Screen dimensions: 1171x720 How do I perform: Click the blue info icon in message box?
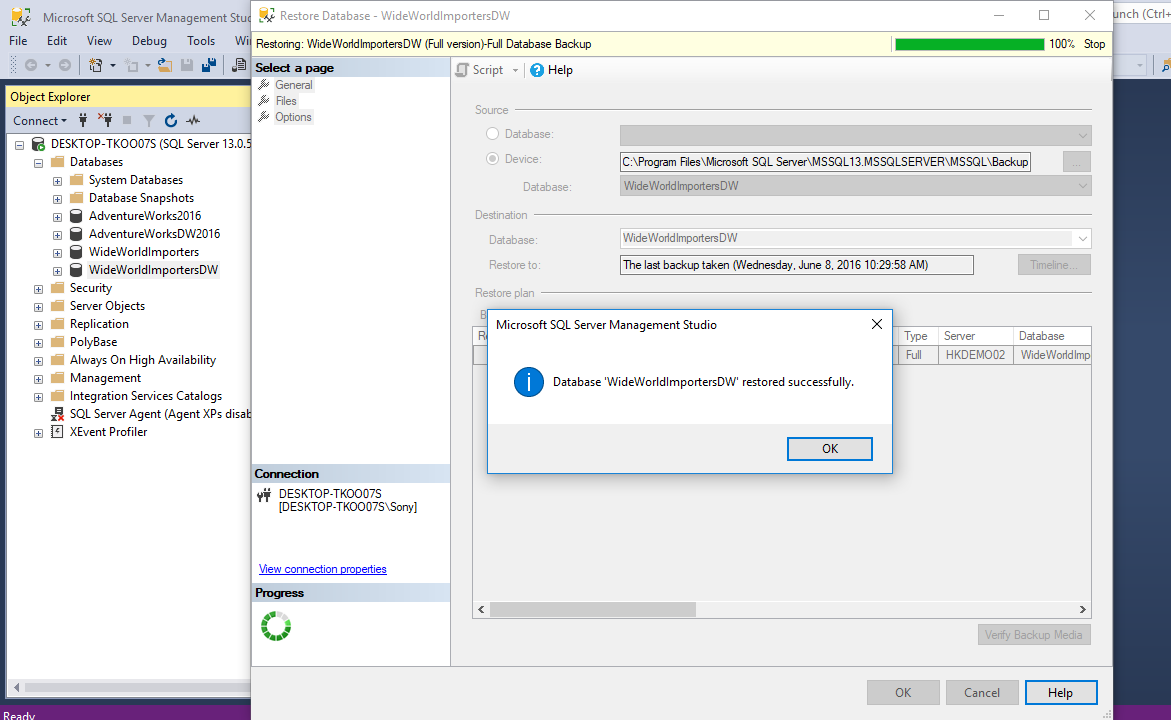529,382
